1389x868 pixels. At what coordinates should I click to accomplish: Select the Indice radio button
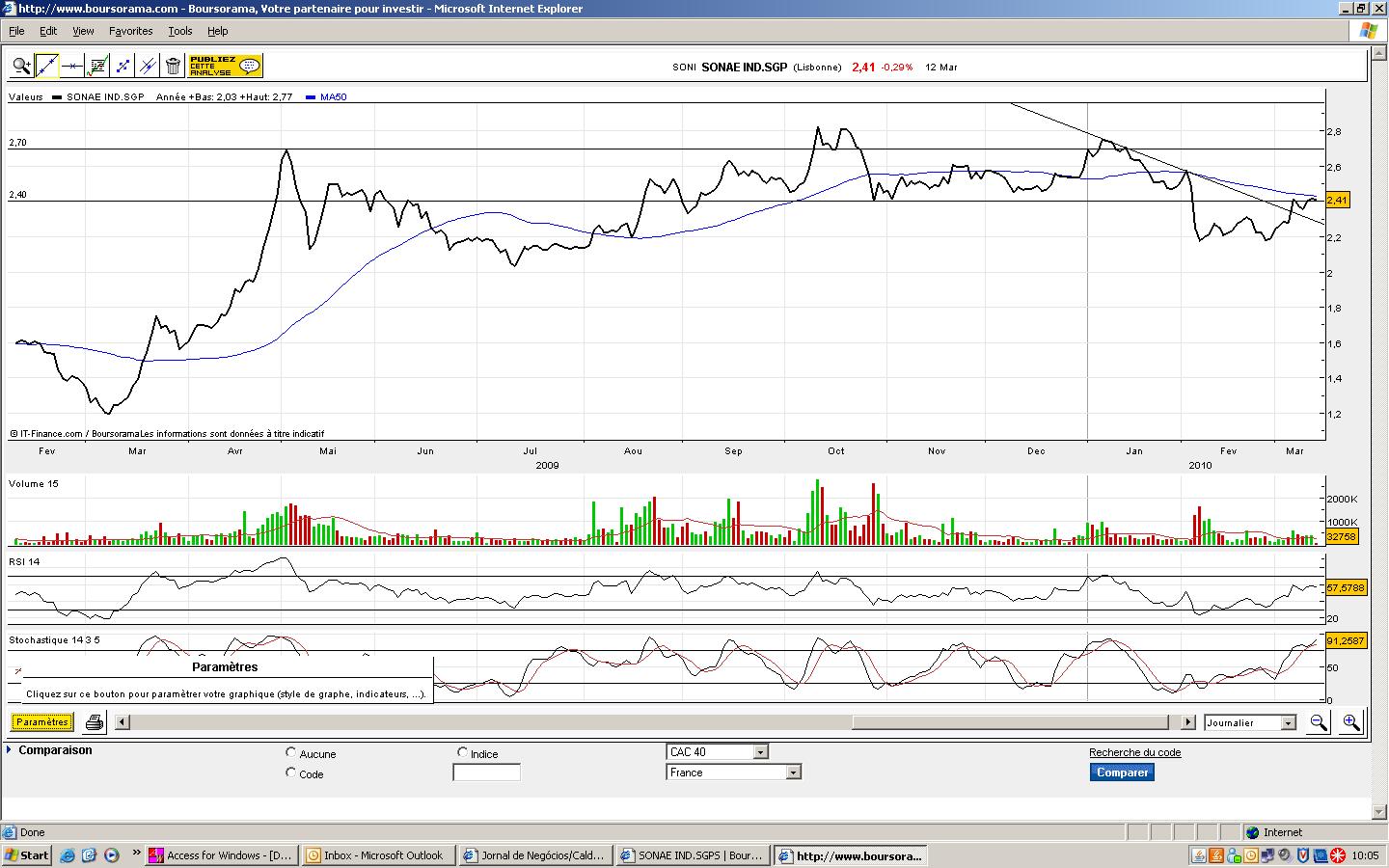462,752
